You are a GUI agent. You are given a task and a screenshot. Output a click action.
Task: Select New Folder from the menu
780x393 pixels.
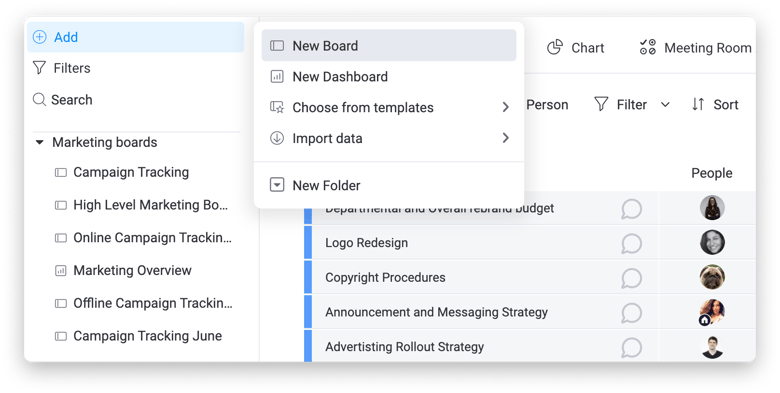389,186
